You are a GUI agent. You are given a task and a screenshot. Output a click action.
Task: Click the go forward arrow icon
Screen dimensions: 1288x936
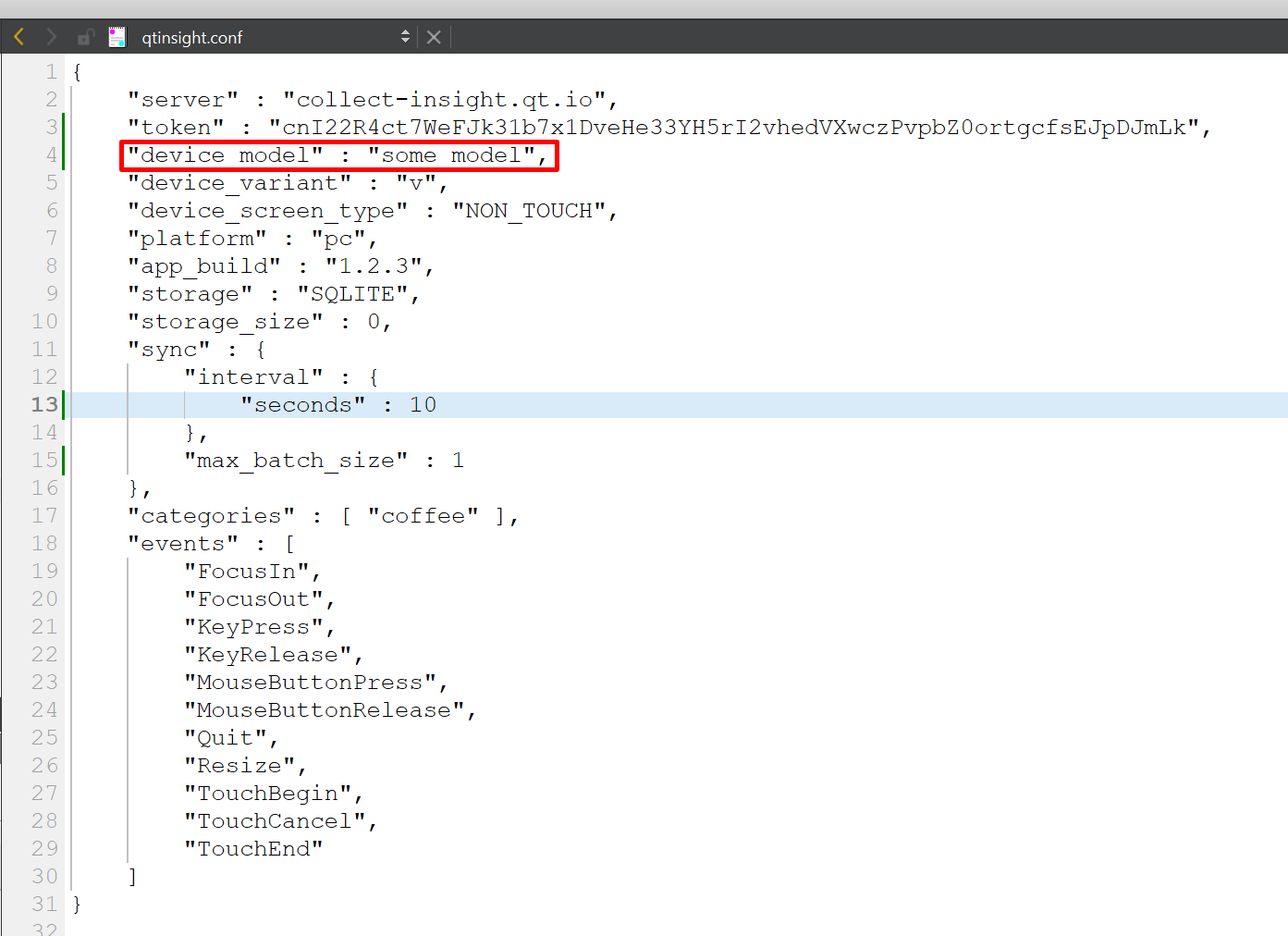52,37
